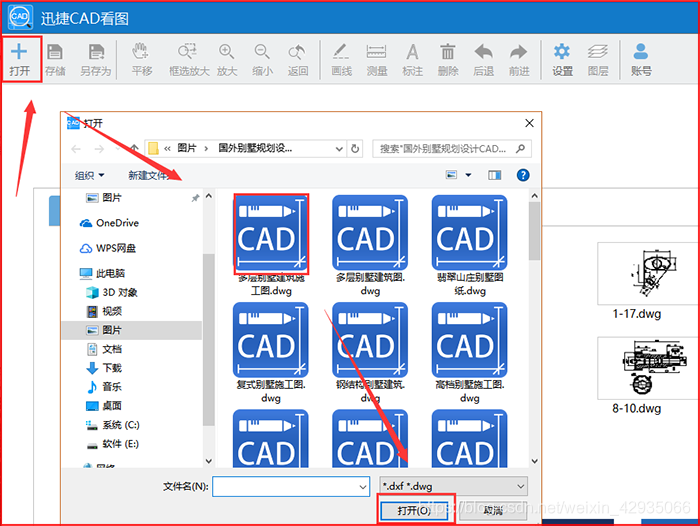This screenshot has width=700, height=526.
Task: Select the 画线 draw line tool
Action: 341,59
